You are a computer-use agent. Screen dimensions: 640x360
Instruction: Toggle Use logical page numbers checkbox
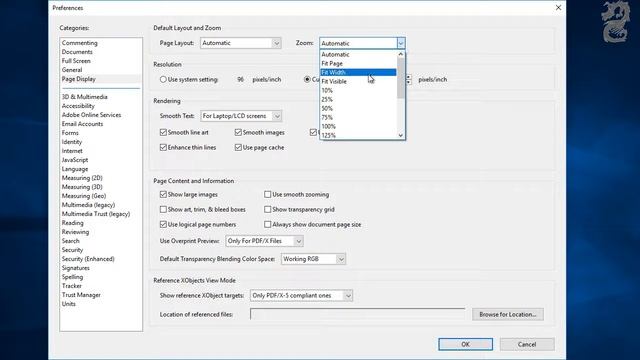[x=163, y=224]
